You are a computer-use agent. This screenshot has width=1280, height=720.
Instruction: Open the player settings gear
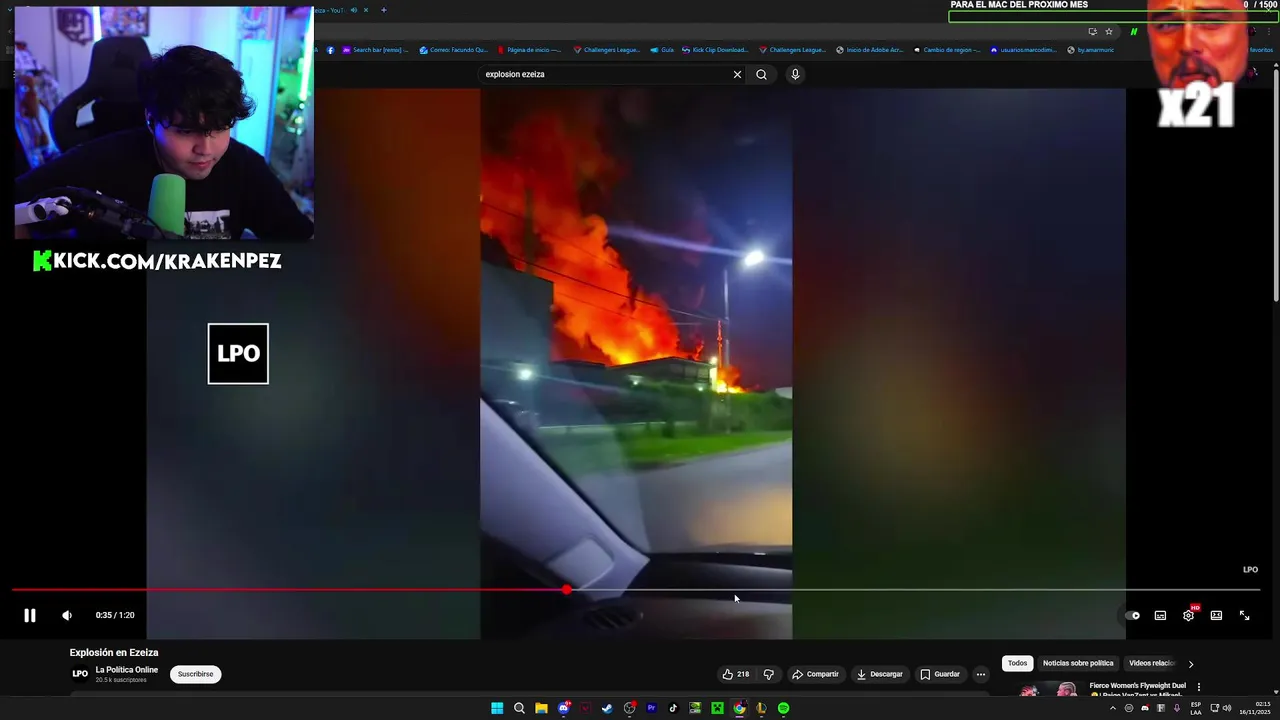1188,615
